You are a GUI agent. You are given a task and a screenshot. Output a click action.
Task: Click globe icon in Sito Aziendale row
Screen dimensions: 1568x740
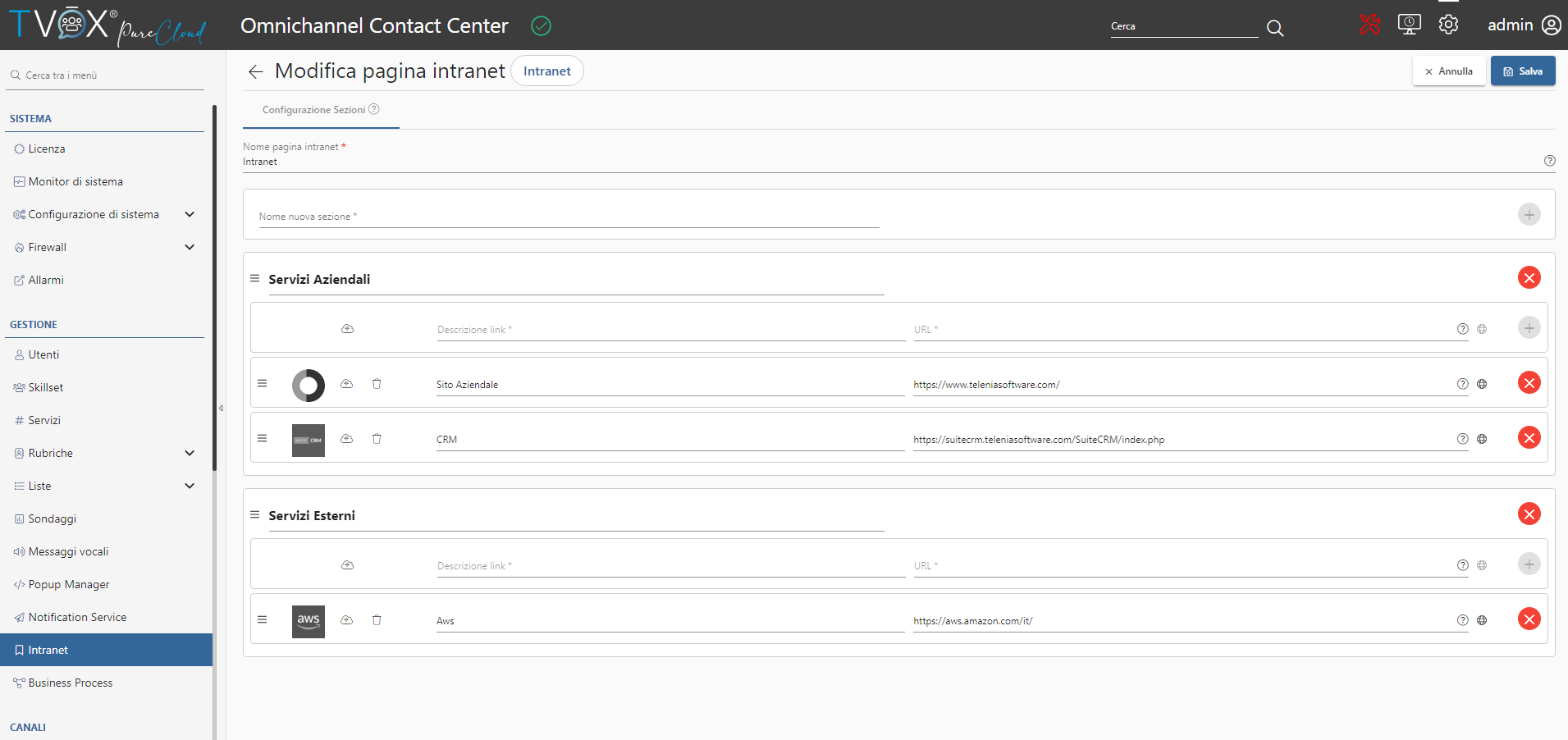pos(1482,384)
